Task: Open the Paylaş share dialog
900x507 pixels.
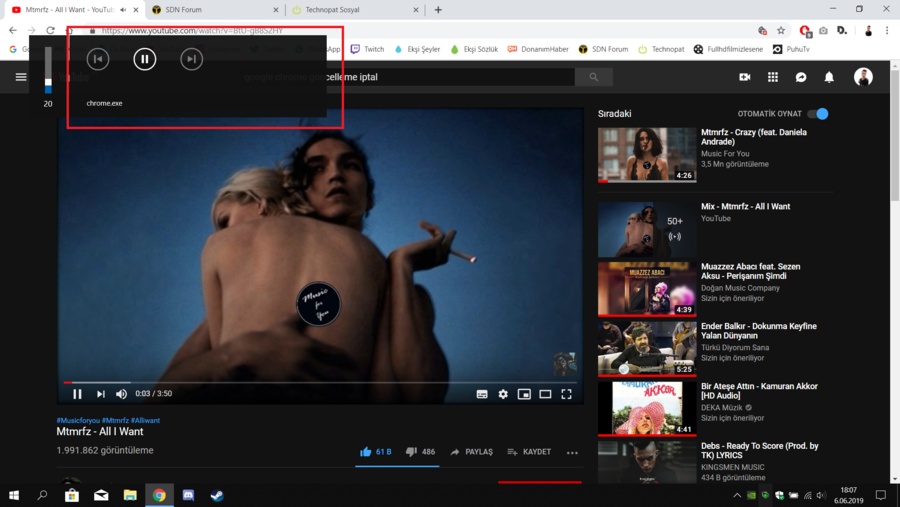Action: (x=471, y=452)
